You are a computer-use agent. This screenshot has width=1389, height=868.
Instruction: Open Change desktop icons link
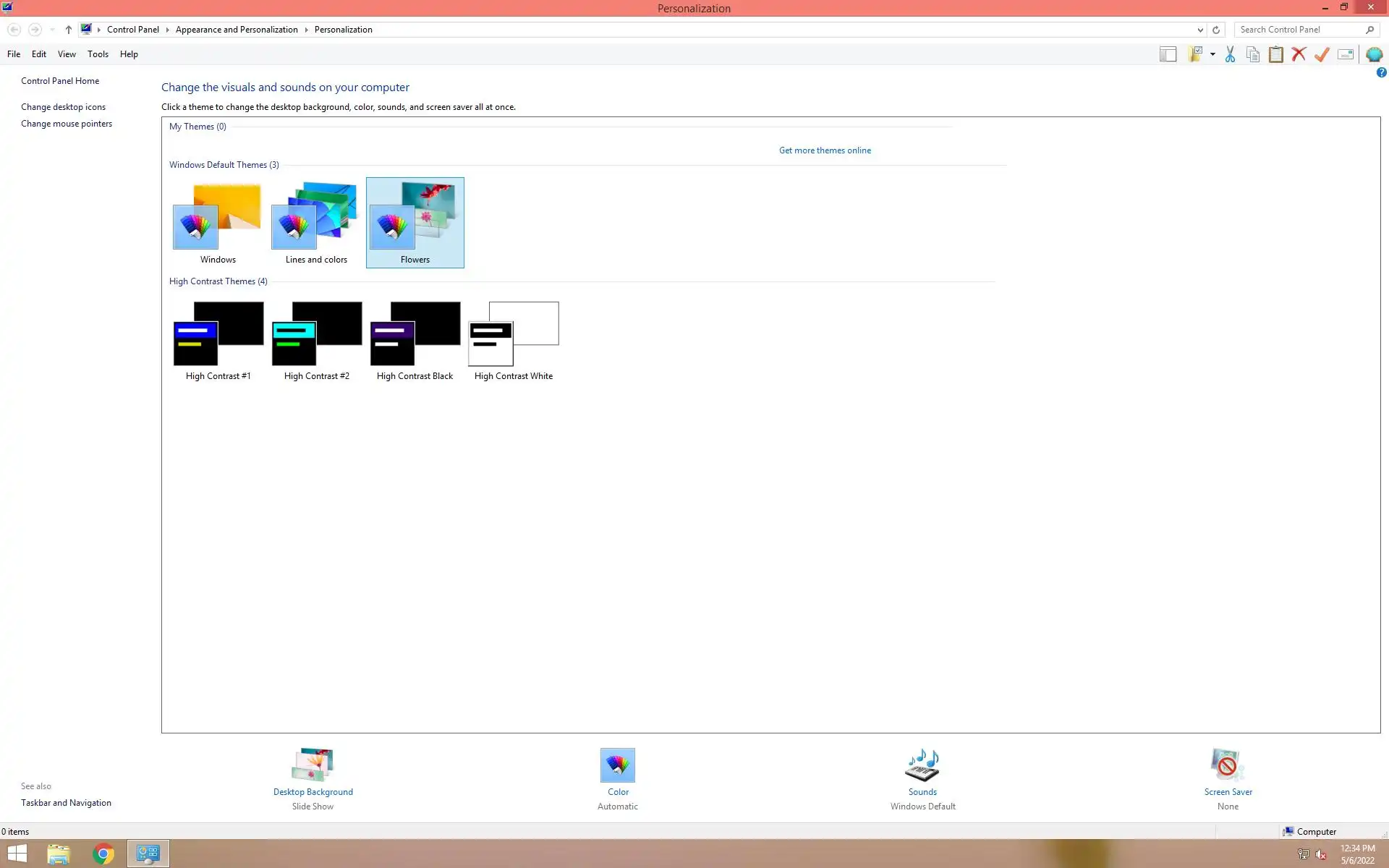(63, 107)
